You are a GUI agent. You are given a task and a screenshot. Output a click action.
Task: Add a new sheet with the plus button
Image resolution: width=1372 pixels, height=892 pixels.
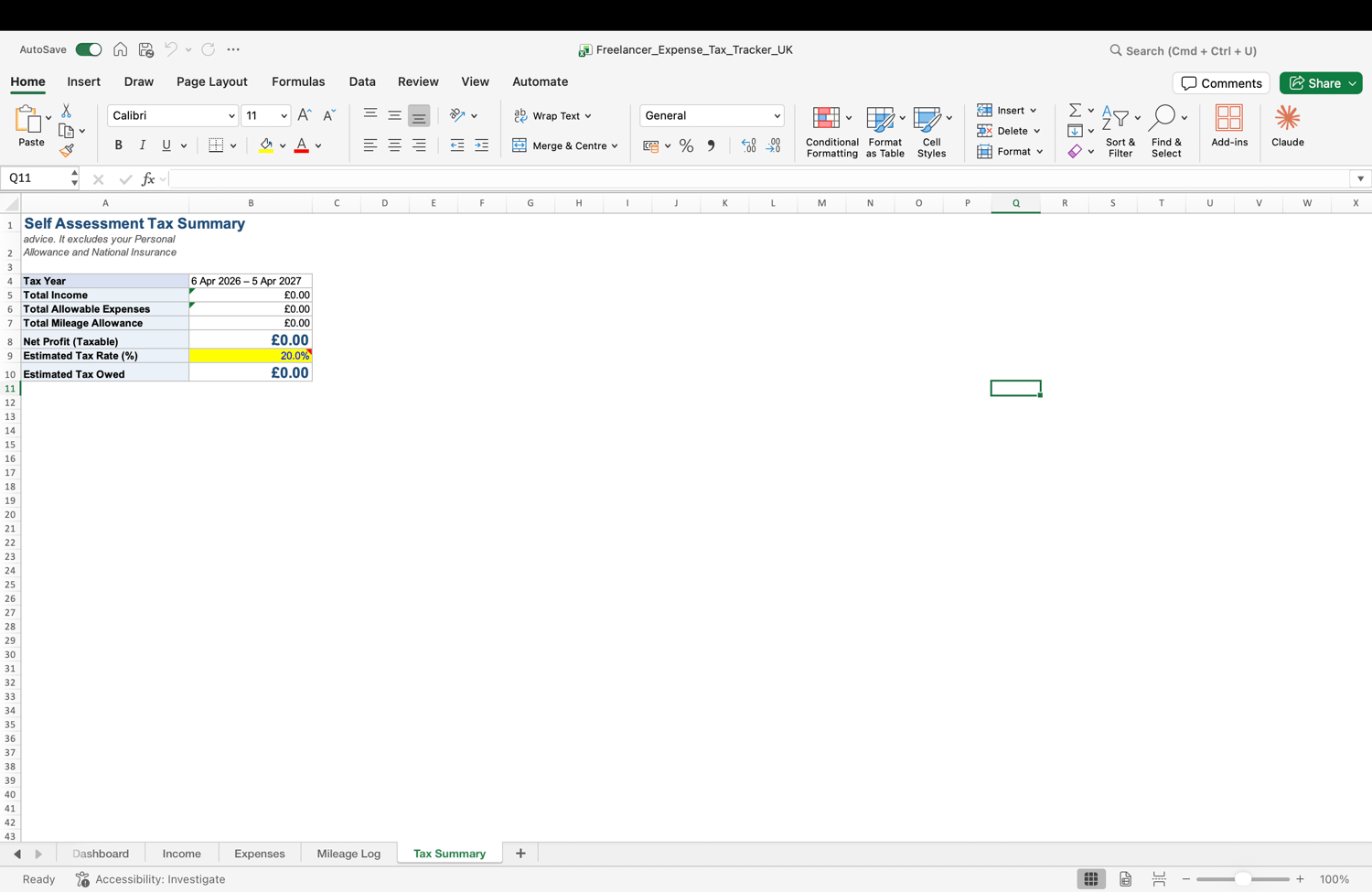520,854
